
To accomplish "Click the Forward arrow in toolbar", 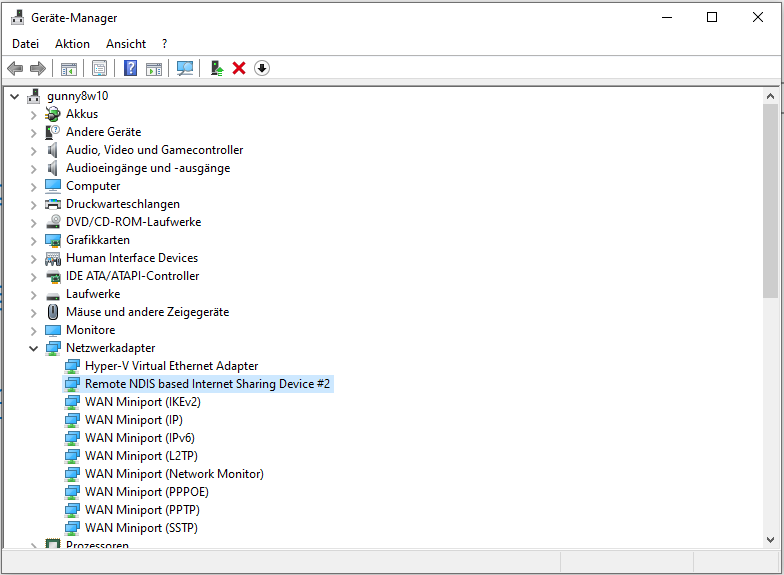I will coord(38,68).
